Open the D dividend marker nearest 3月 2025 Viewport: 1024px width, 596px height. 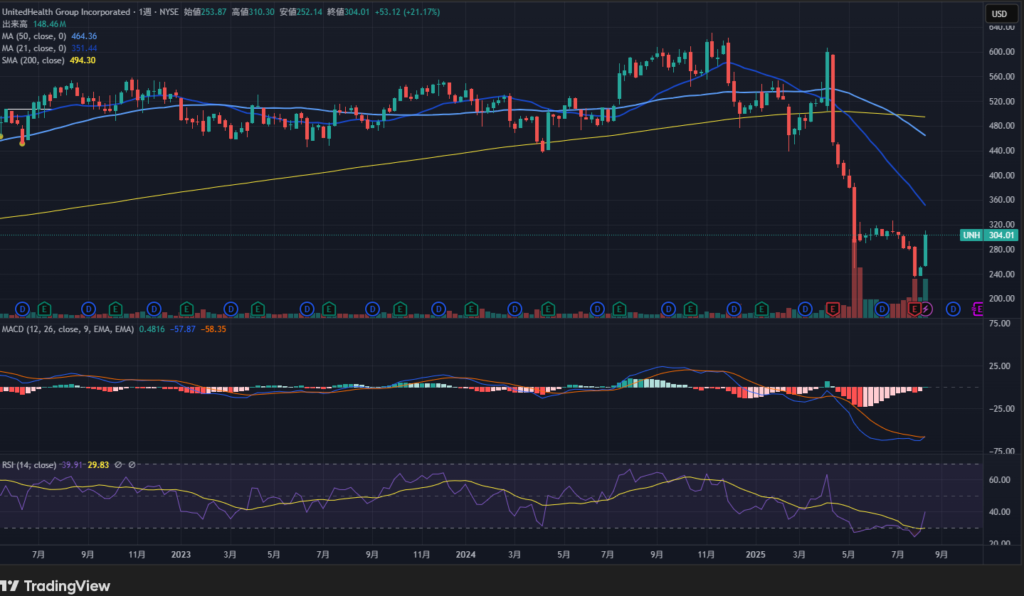[x=805, y=309]
